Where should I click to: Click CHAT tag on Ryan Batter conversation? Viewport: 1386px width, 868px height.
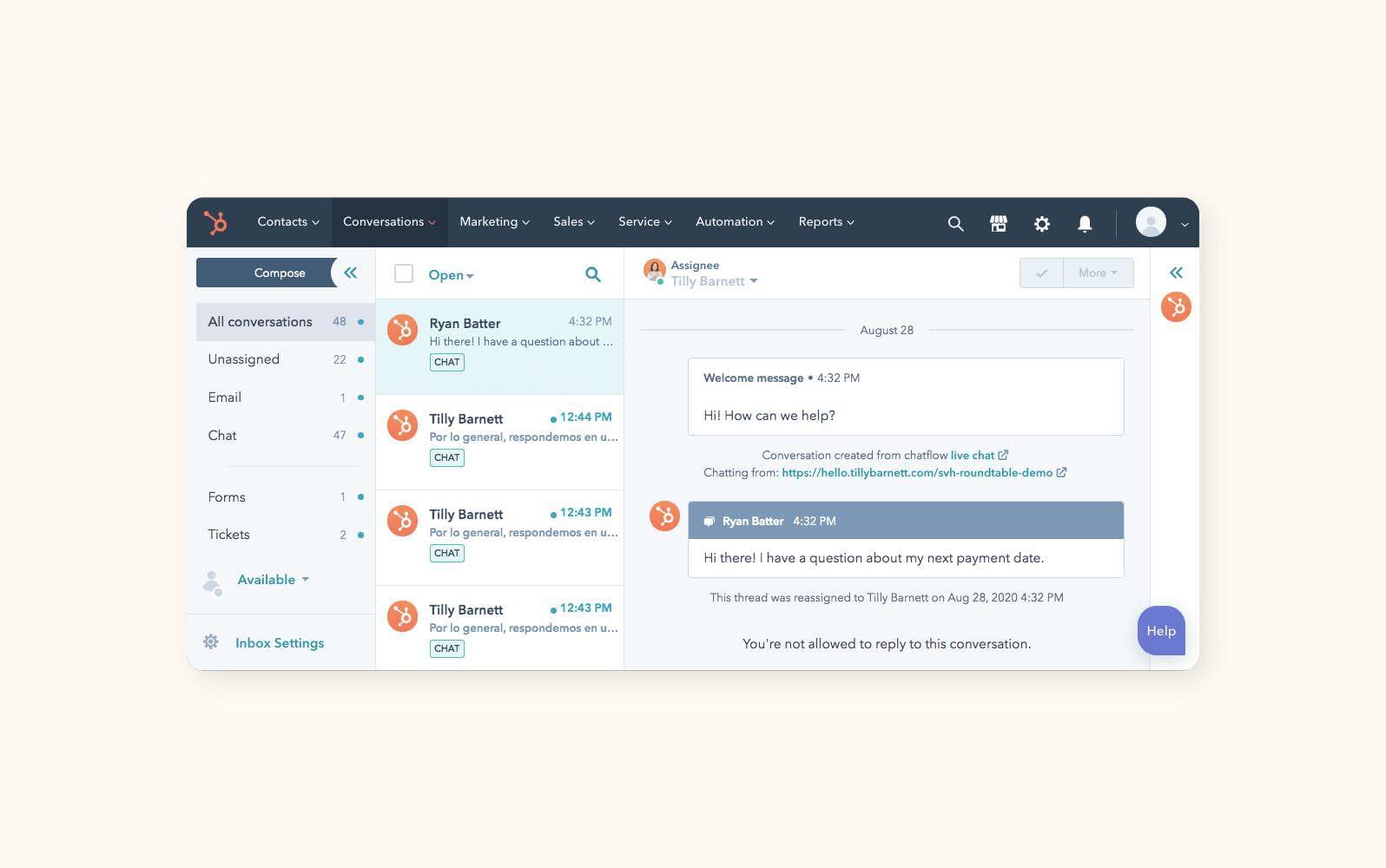[447, 362]
